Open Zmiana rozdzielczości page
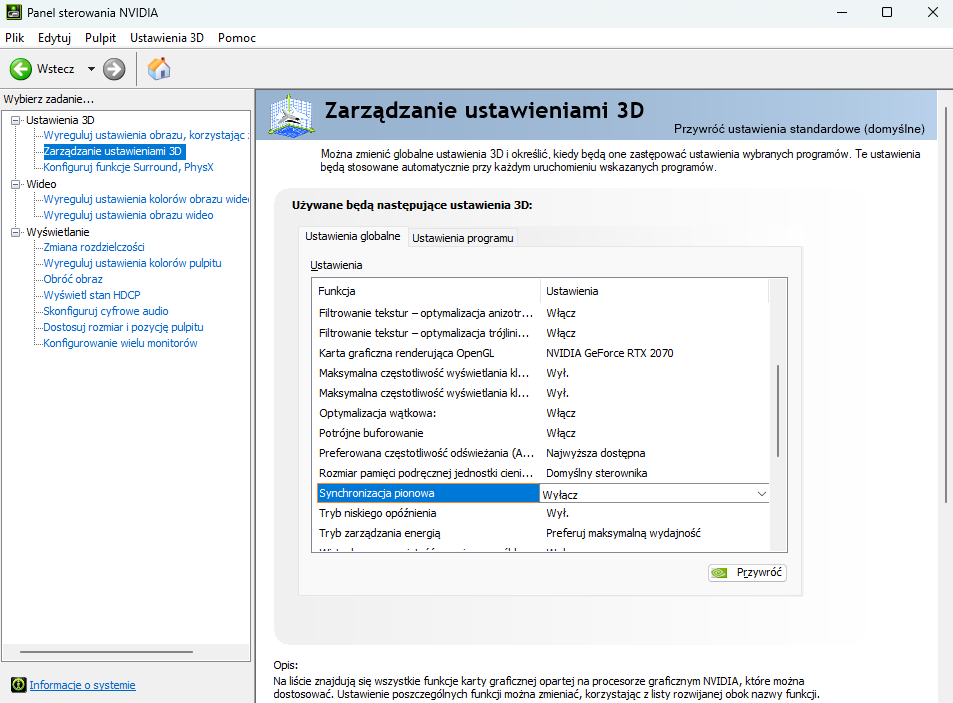Screen dimensions: 953x703 coord(94,247)
